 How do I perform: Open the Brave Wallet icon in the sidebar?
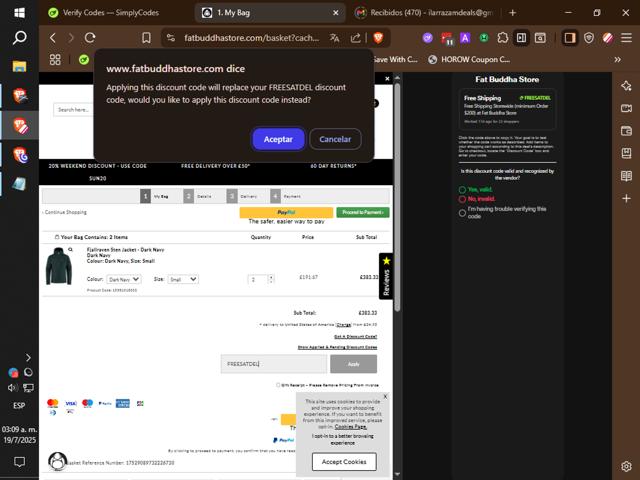click(627, 131)
